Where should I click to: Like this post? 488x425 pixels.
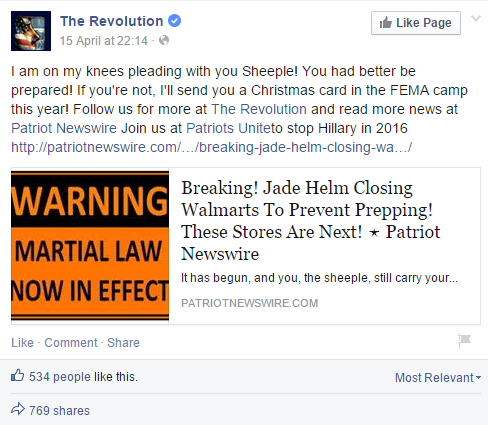pyautogui.click(x=22, y=343)
